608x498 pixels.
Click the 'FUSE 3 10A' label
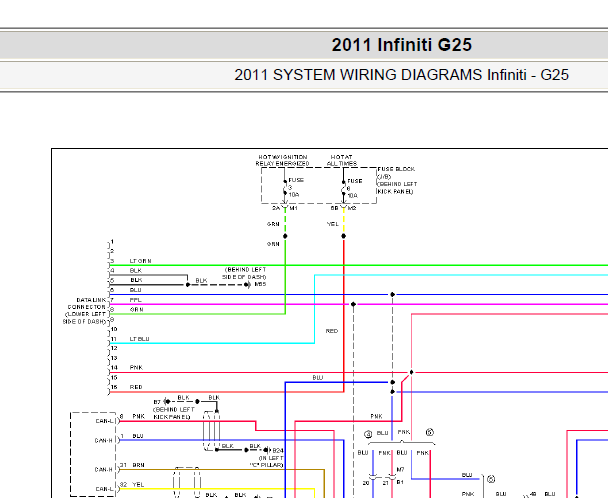(296, 187)
